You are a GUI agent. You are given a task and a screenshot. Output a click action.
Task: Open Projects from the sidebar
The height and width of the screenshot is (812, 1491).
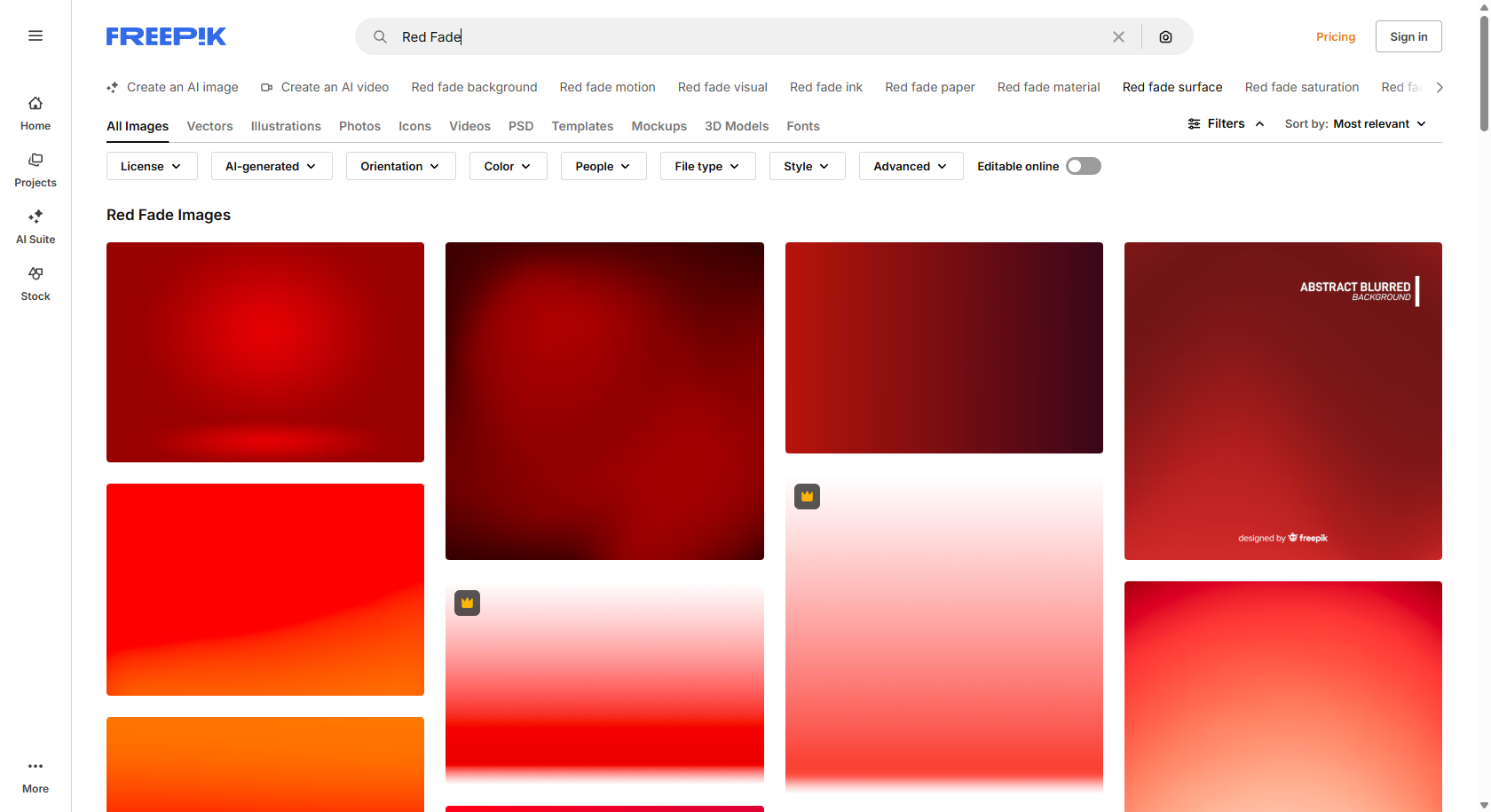[35, 169]
